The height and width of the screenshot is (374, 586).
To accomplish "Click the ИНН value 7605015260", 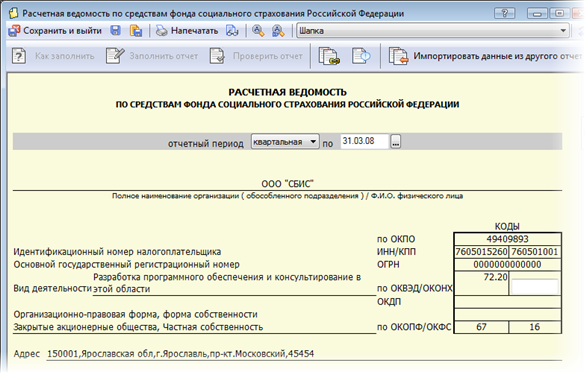I will click(481, 251).
